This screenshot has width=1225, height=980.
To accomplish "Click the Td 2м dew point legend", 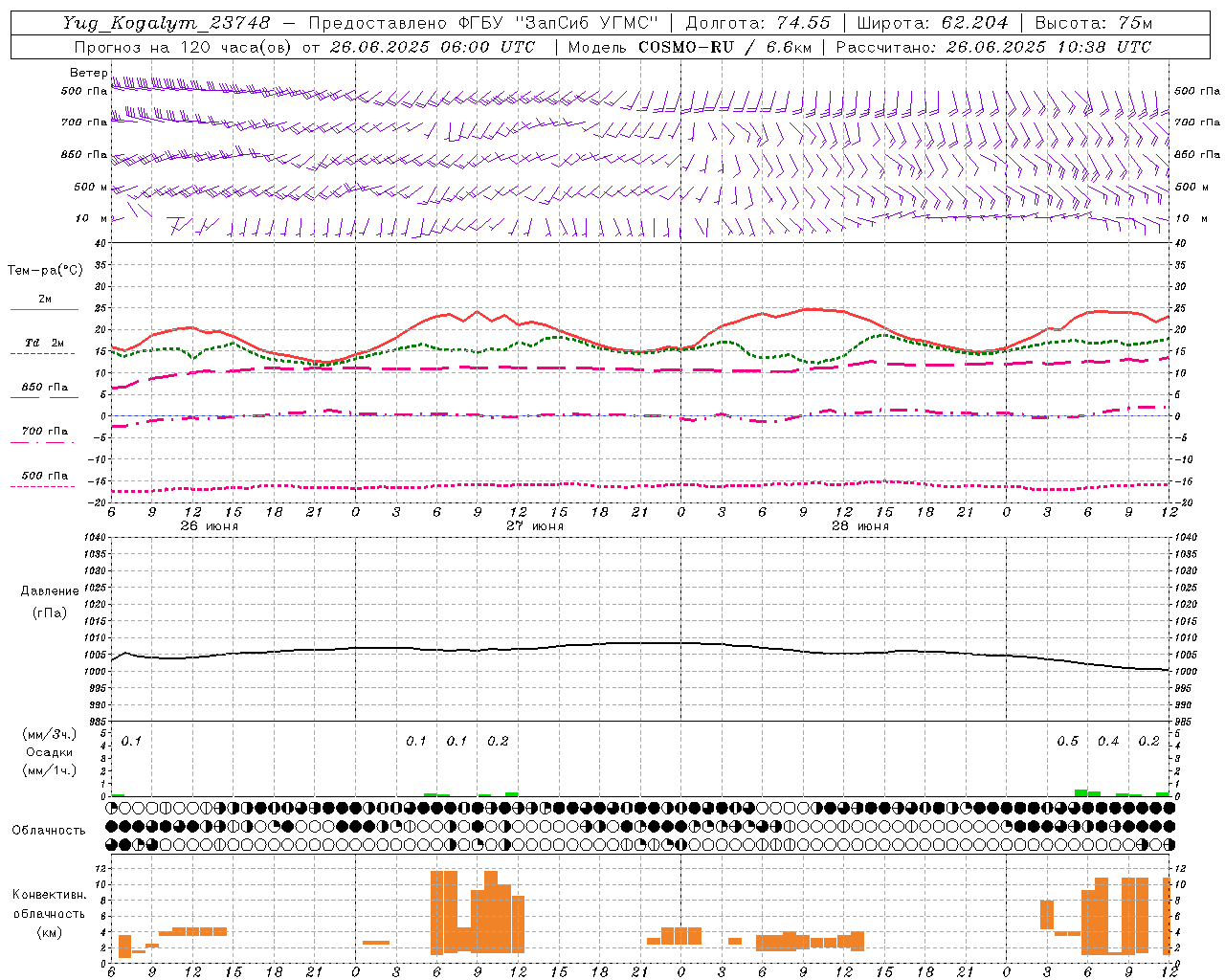I will tap(44, 343).
